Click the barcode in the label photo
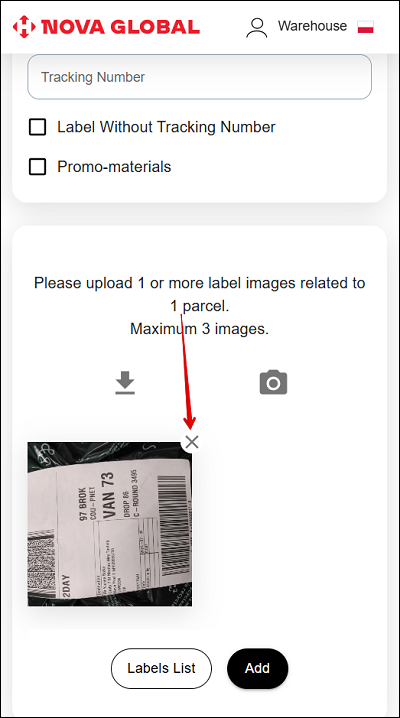Image resolution: width=400 pixels, height=718 pixels. (174, 524)
